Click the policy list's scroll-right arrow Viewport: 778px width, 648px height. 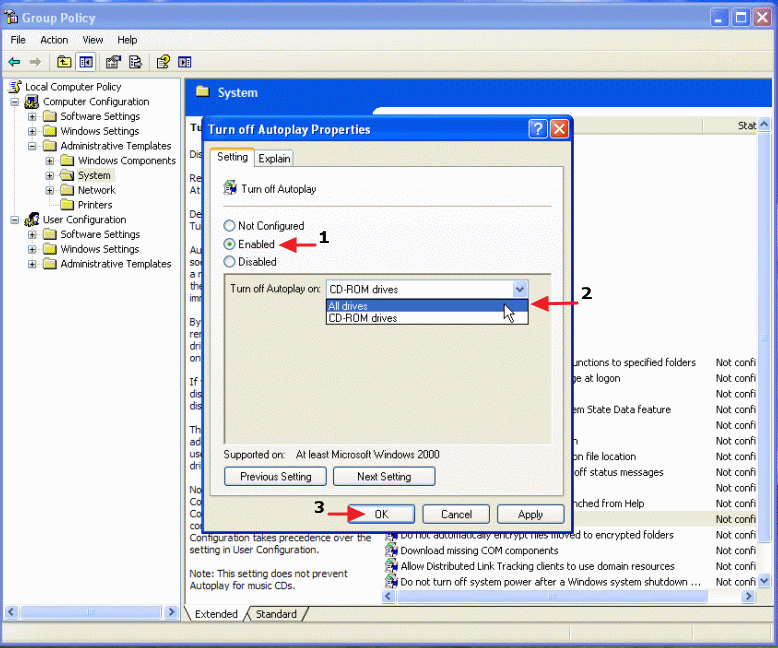tap(748, 596)
